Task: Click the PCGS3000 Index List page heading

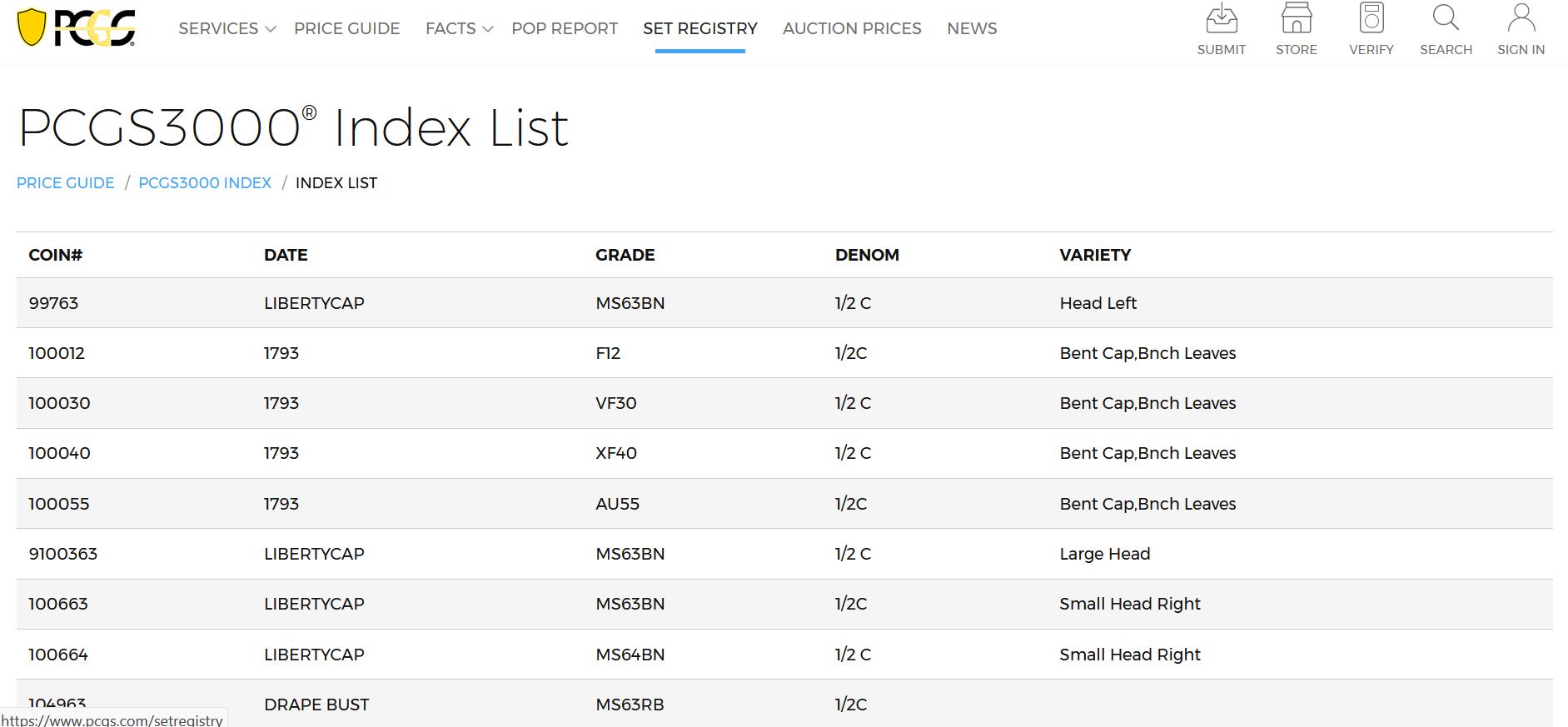Action: [293, 128]
